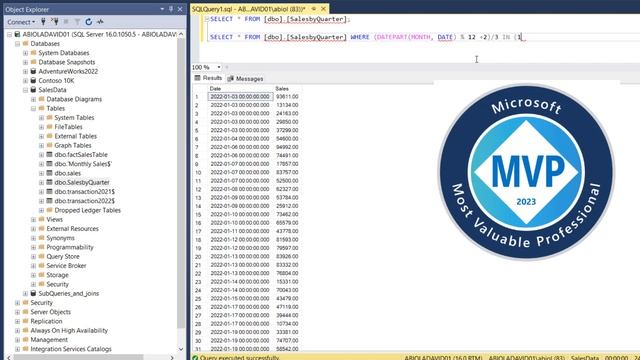Select sales value 93611.00 in row 1
The height and width of the screenshot is (360, 640).
(287, 97)
